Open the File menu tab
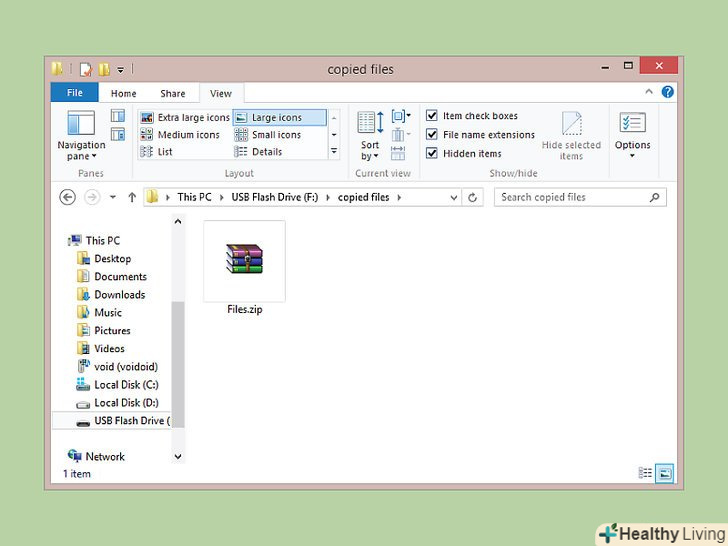This screenshot has height=546, width=728. (74, 93)
